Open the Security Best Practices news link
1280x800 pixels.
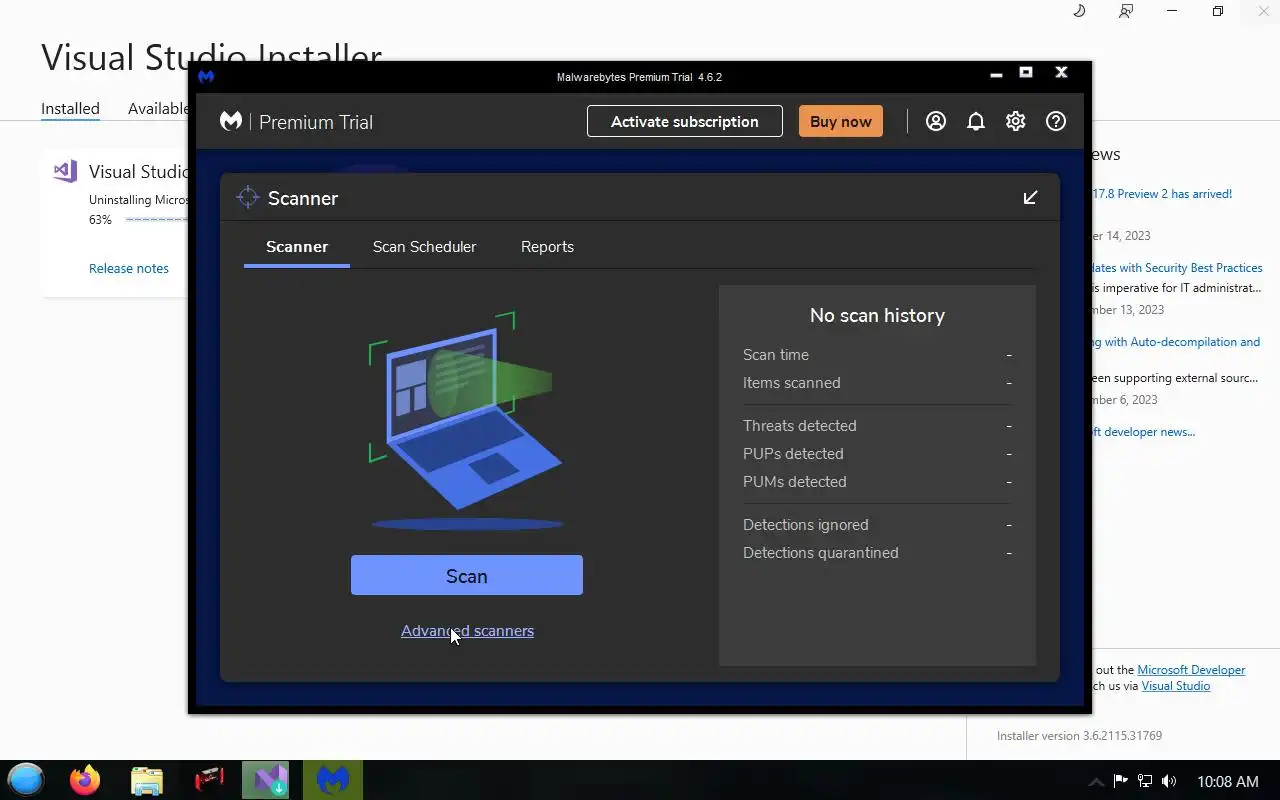[x=1177, y=268]
